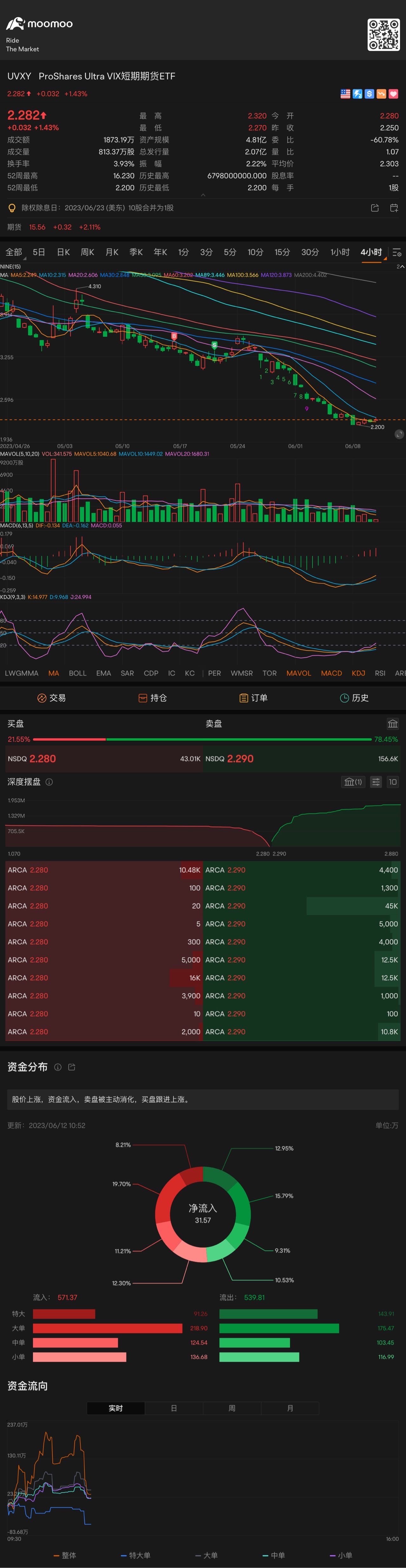Tap the lightbulb icon beside the ex-dividend notice
406x1568 pixels.
(x=11, y=208)
